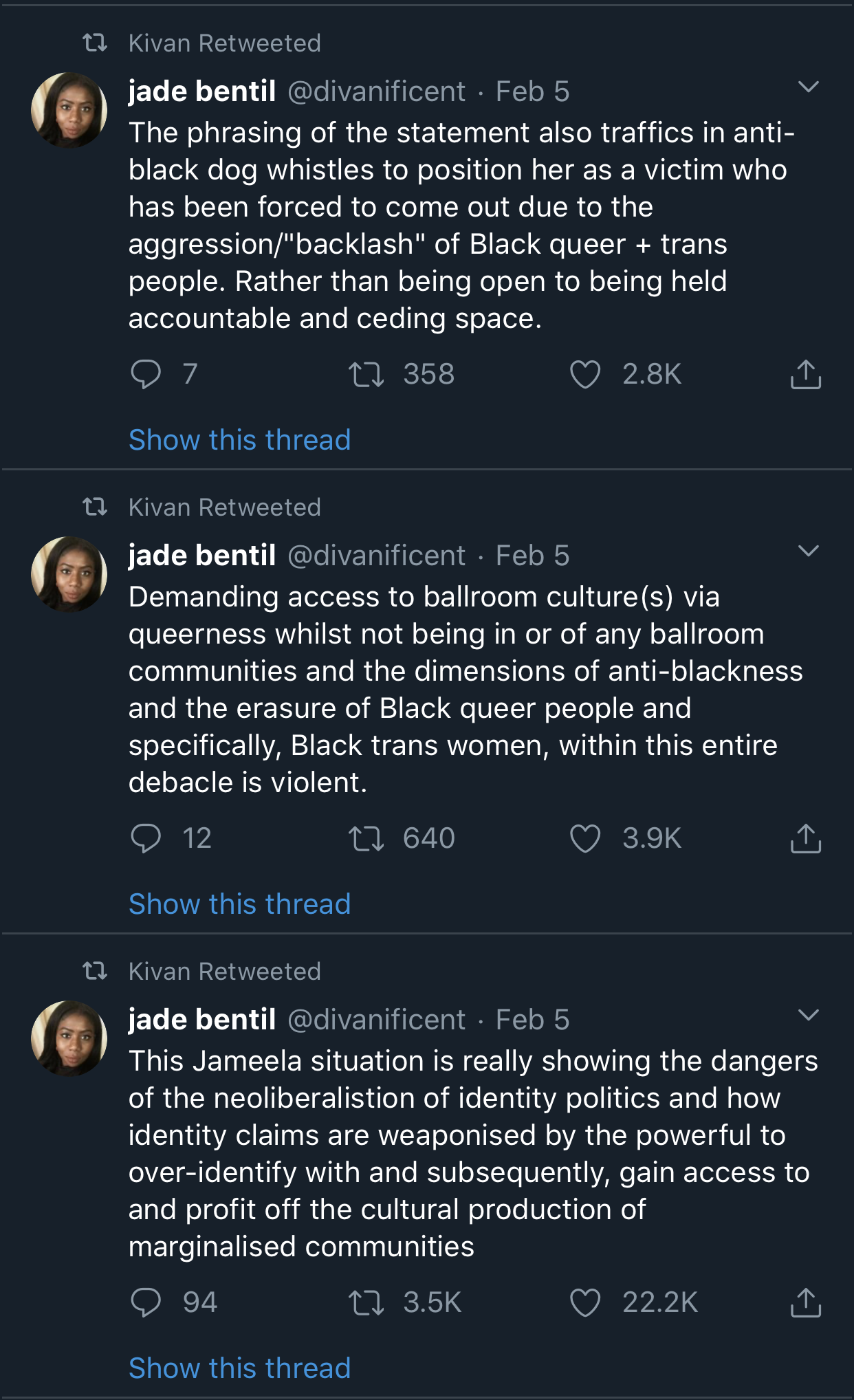854x1400 pixels.
Task: Share the first tweet about phrasing of the statement
Action: click(806, 374)
